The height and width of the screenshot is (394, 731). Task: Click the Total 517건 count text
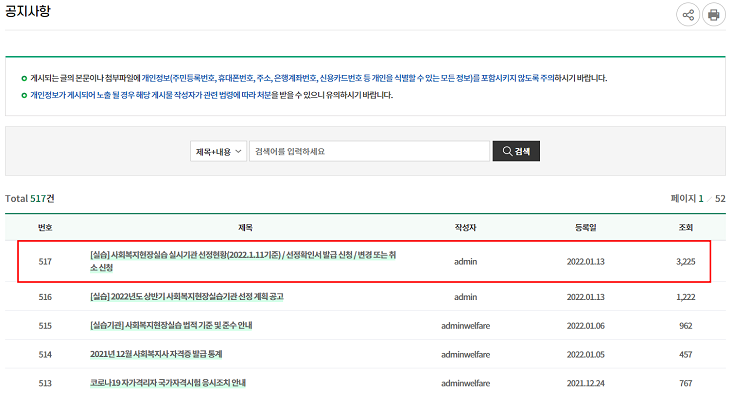click(x=30, y=199)
